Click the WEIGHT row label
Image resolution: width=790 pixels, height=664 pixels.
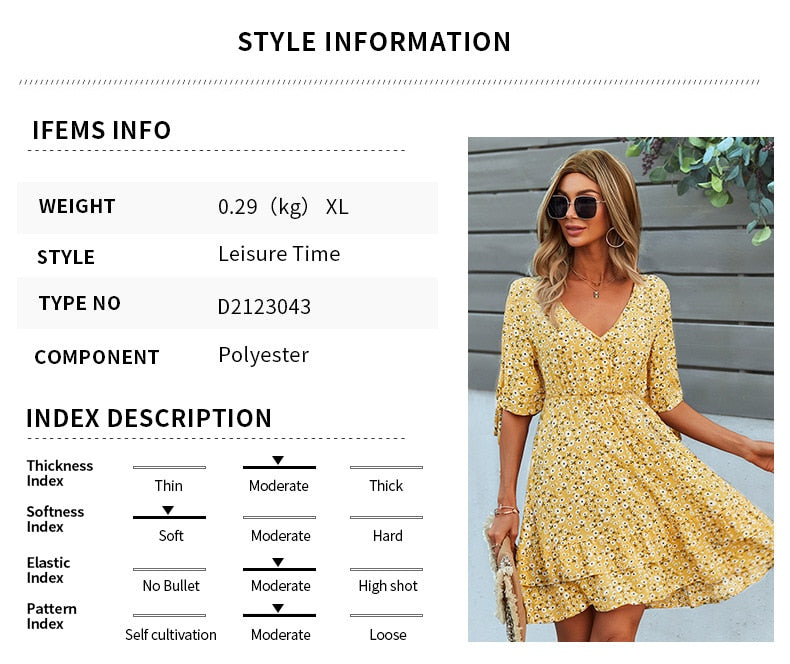coord(77,206)
